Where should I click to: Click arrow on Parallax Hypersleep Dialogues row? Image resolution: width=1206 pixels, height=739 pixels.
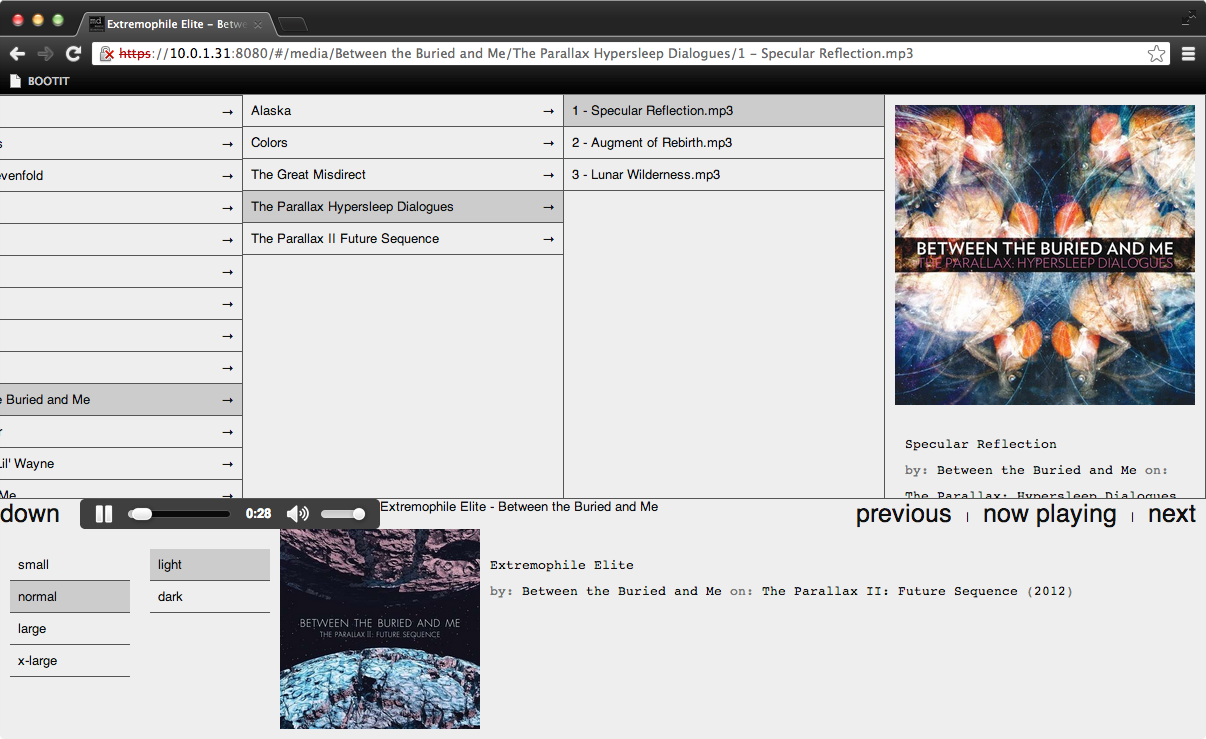(x=548, y=207)
